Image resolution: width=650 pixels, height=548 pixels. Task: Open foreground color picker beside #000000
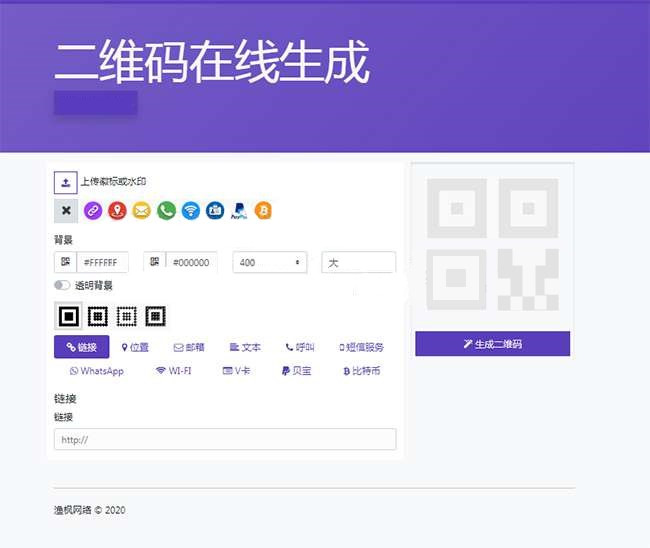pos(155,262)
